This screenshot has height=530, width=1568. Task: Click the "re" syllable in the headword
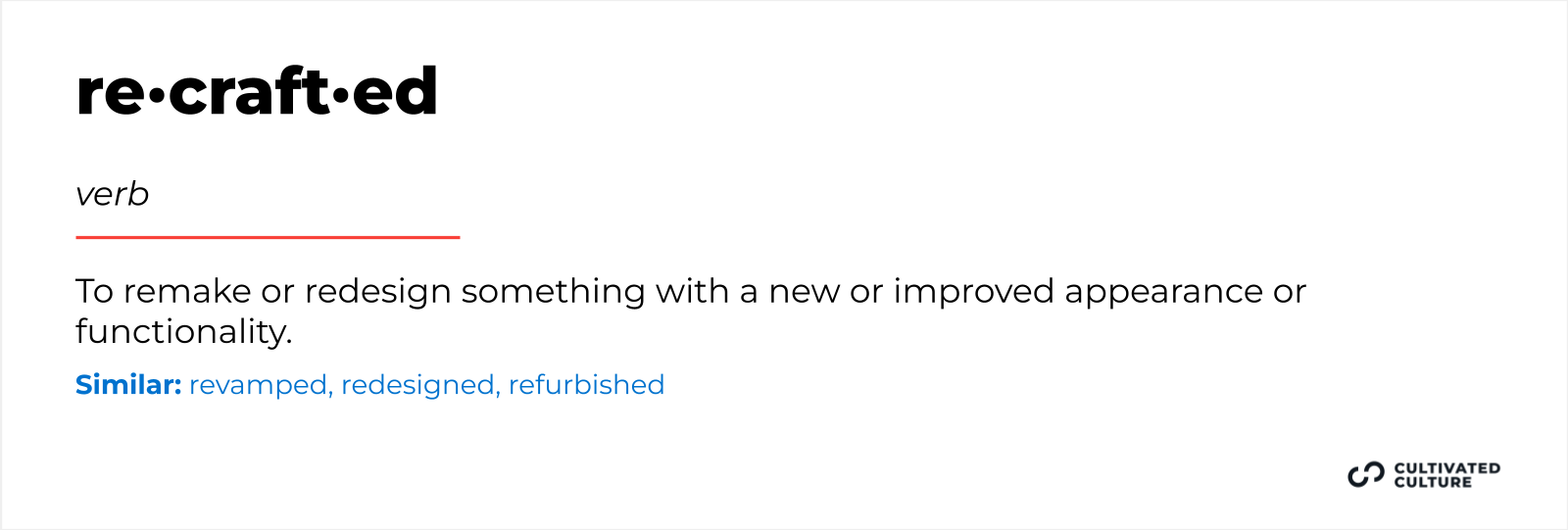[x=110, y=93]
